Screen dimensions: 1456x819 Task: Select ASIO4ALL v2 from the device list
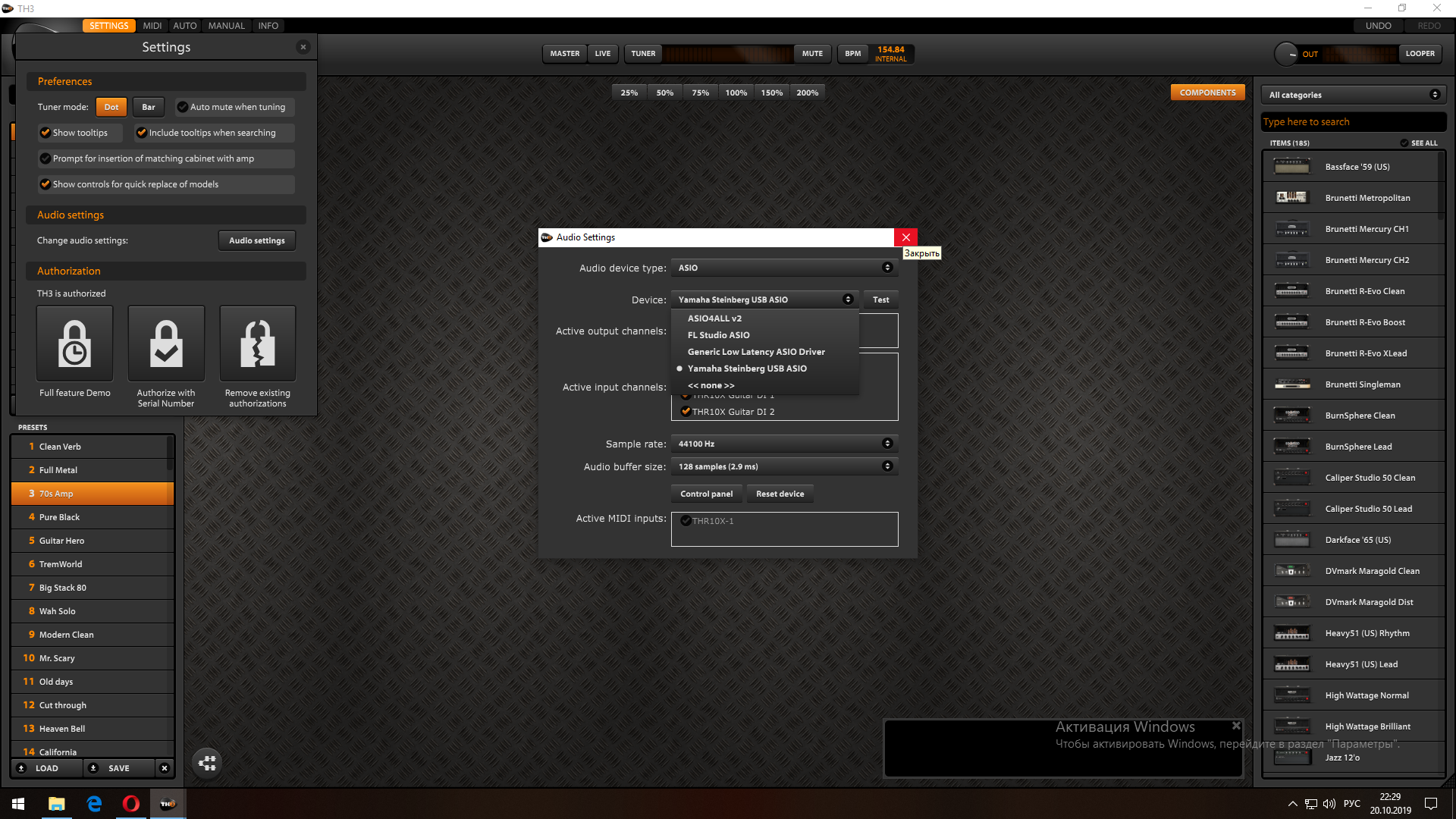point(714,318)
